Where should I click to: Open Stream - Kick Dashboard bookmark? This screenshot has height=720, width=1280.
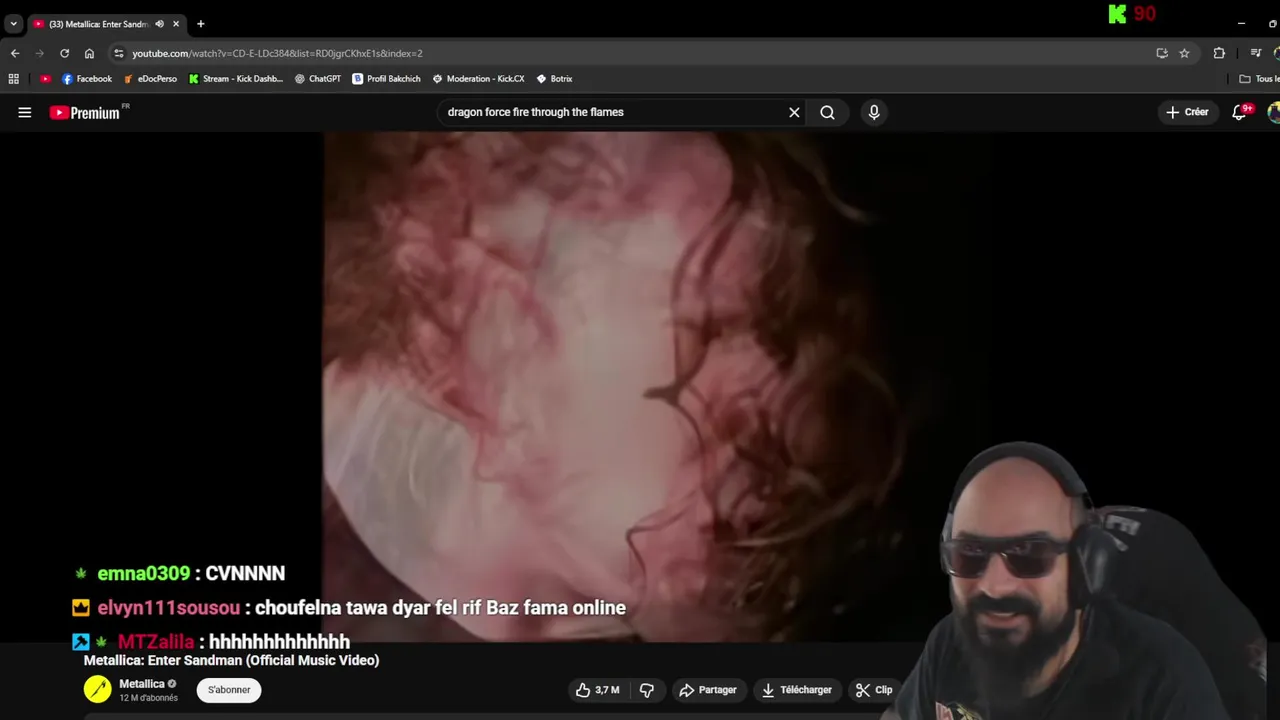236,79
